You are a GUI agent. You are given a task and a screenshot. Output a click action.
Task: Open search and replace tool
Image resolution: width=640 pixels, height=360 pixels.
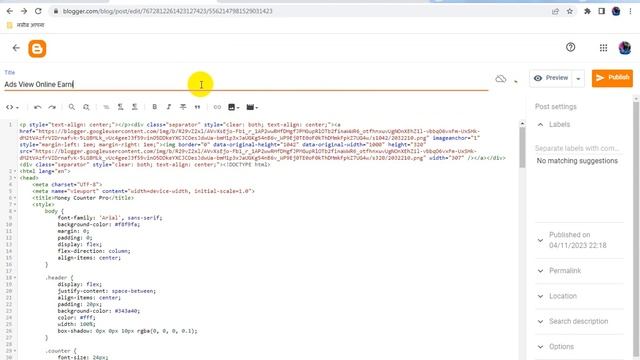click(86, 107)
